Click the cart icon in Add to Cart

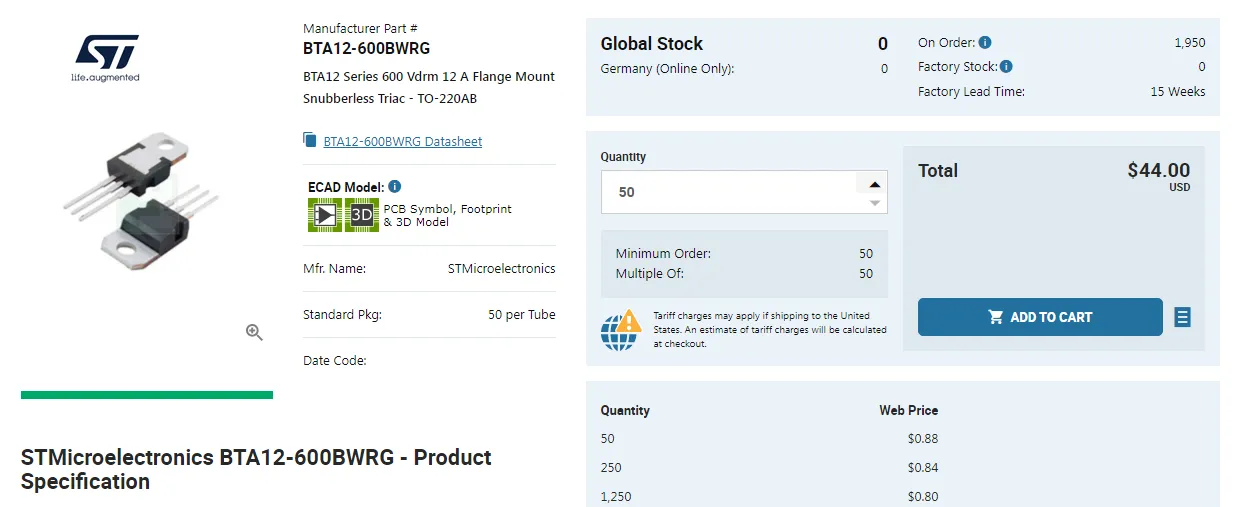(x=995, y=317)
